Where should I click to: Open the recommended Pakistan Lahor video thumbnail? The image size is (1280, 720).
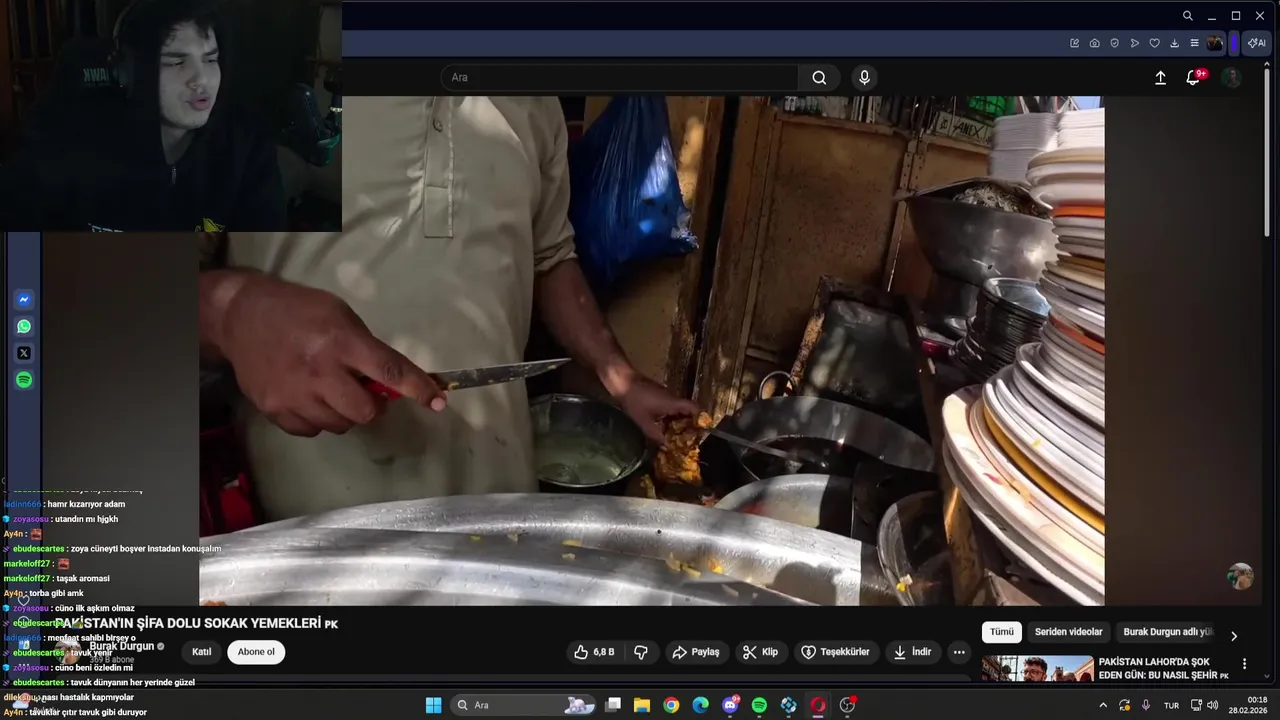pyautogui.click(x=1037, y=668)
